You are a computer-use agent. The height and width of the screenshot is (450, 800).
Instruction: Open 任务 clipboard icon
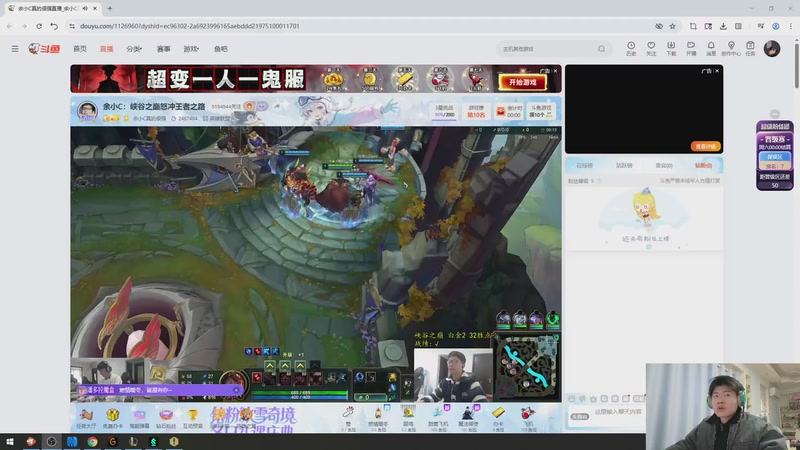750,48
